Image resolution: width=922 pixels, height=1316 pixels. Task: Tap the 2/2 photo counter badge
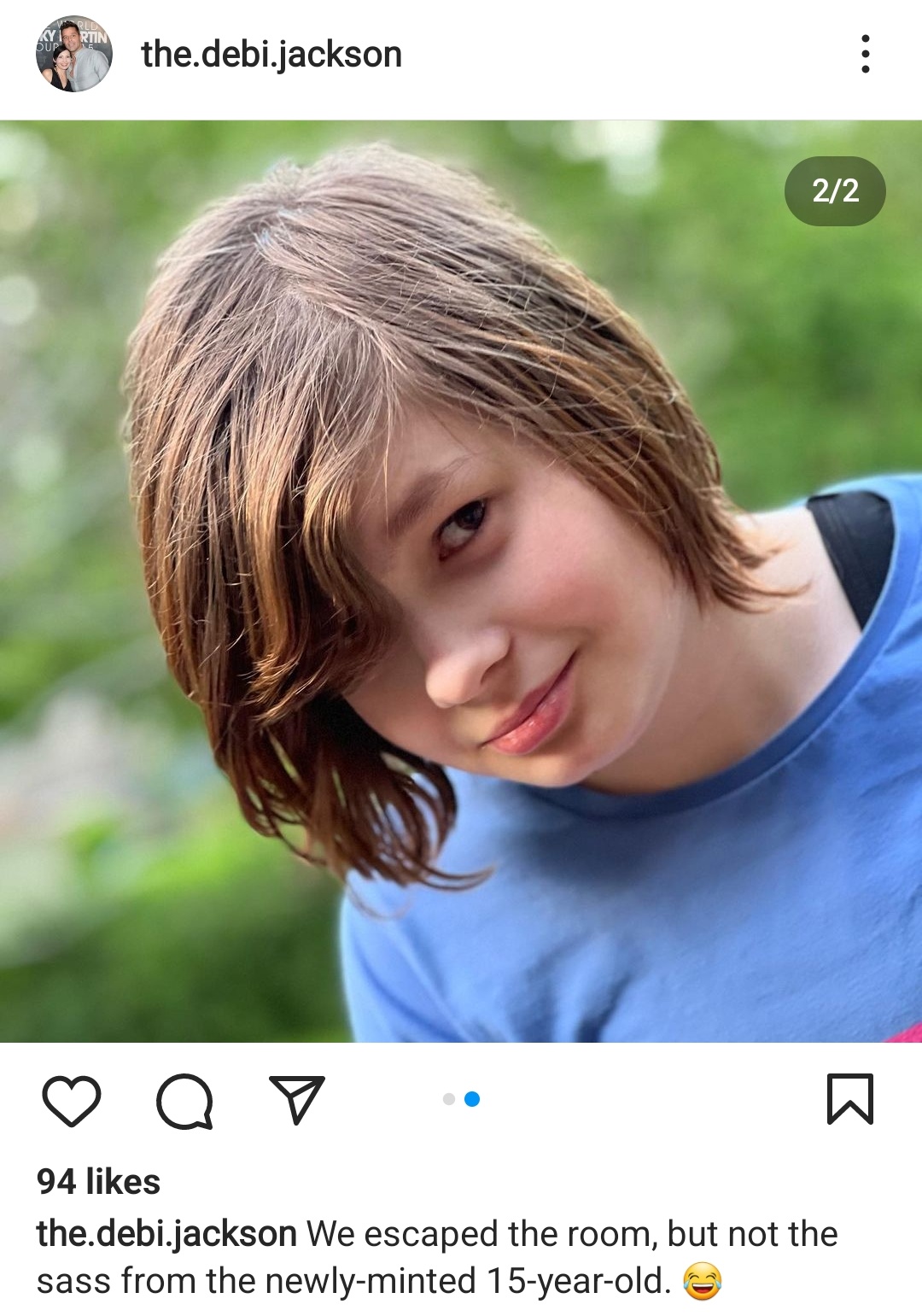tap(835, 190)
